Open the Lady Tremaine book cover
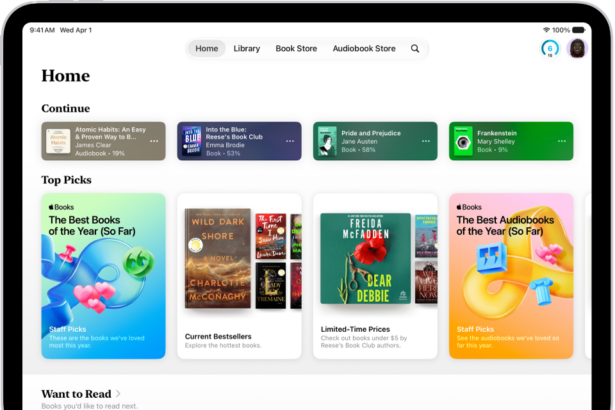This screenshot has height=410, width=615. 271,286
